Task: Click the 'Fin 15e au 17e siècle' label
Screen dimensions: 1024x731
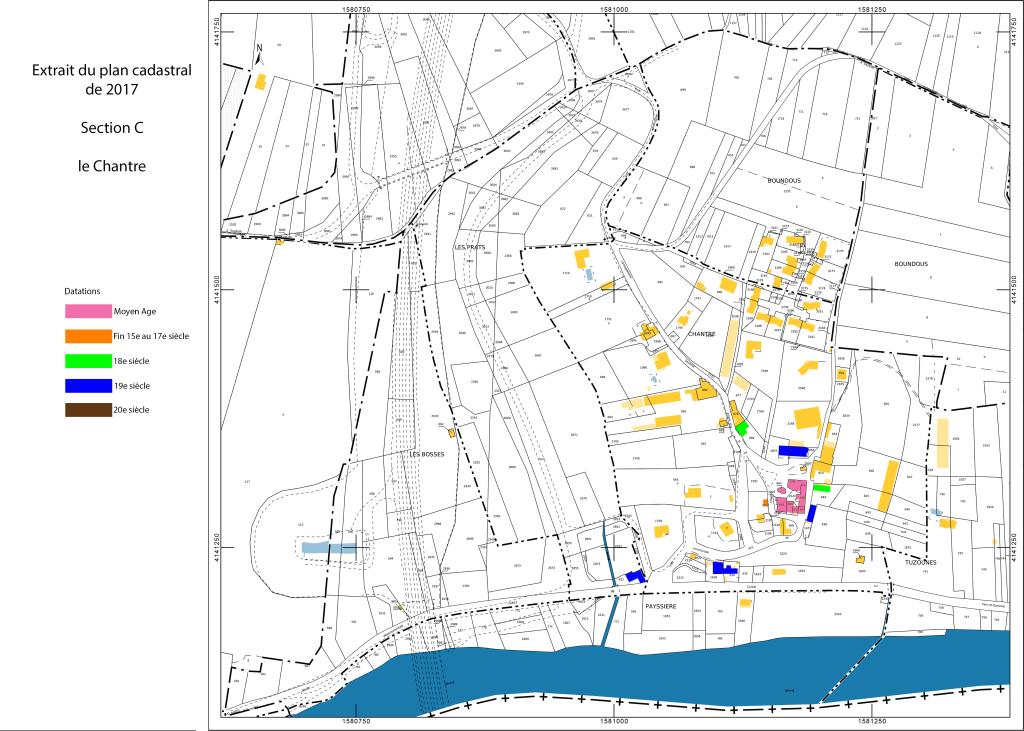Action: pos(152,336)
